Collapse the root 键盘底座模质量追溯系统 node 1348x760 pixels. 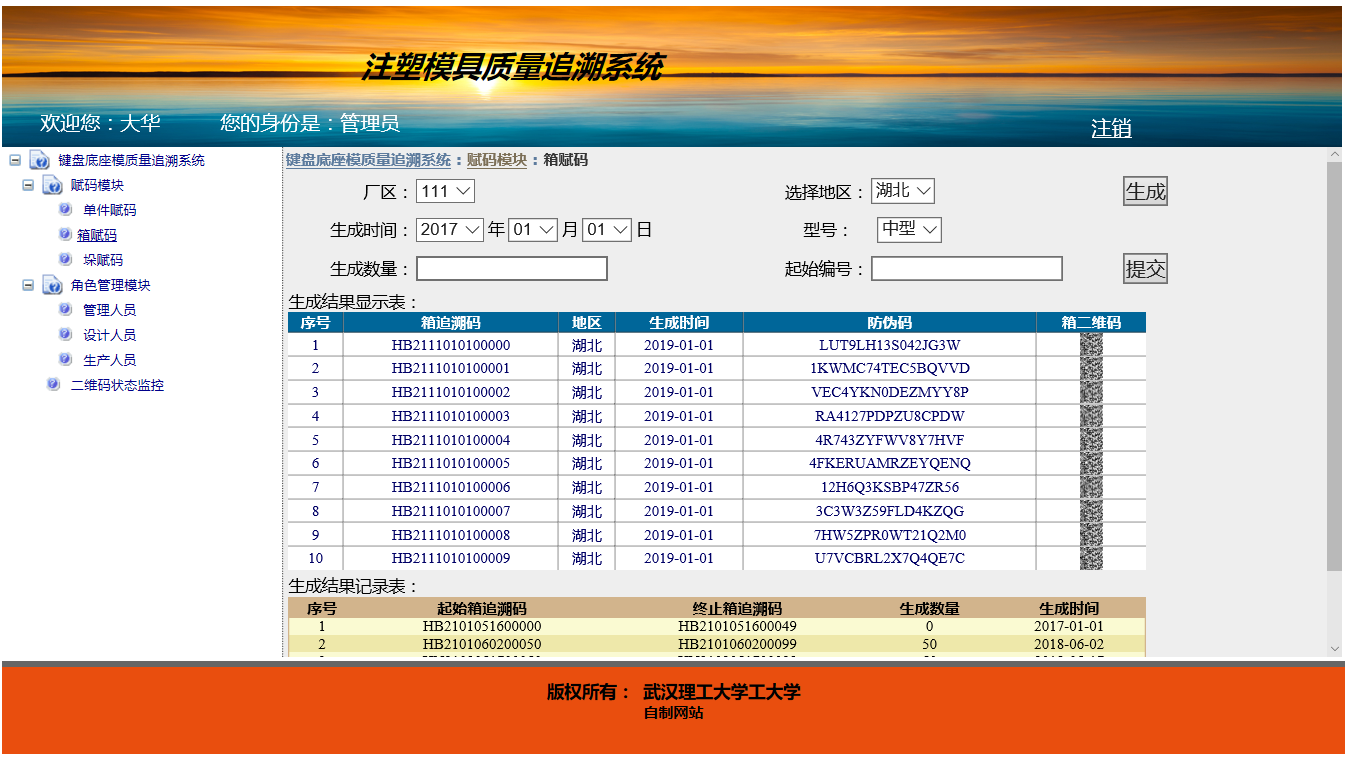tap(15, 160)
